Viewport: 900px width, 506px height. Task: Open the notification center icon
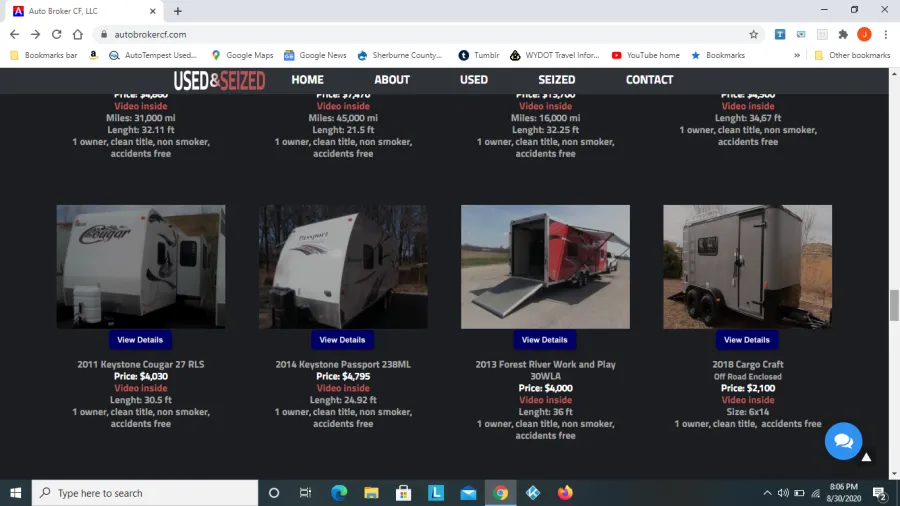coord(879,493)
